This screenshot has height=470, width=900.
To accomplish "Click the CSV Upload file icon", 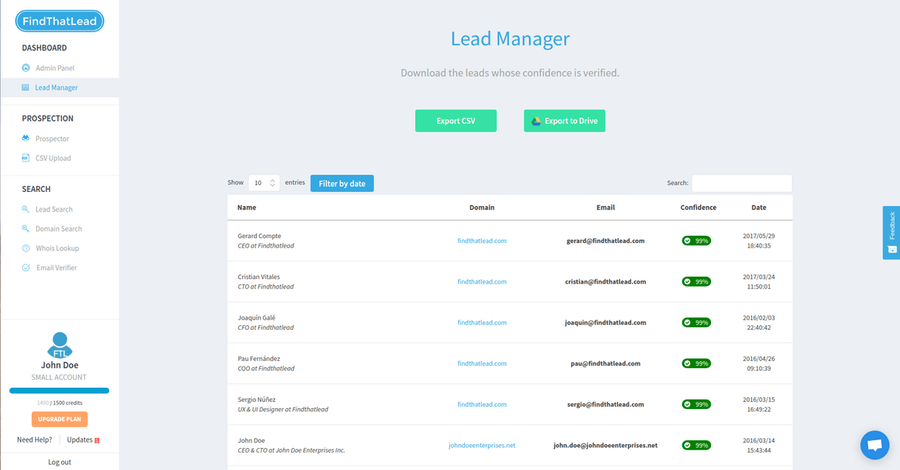I will 25,158.
